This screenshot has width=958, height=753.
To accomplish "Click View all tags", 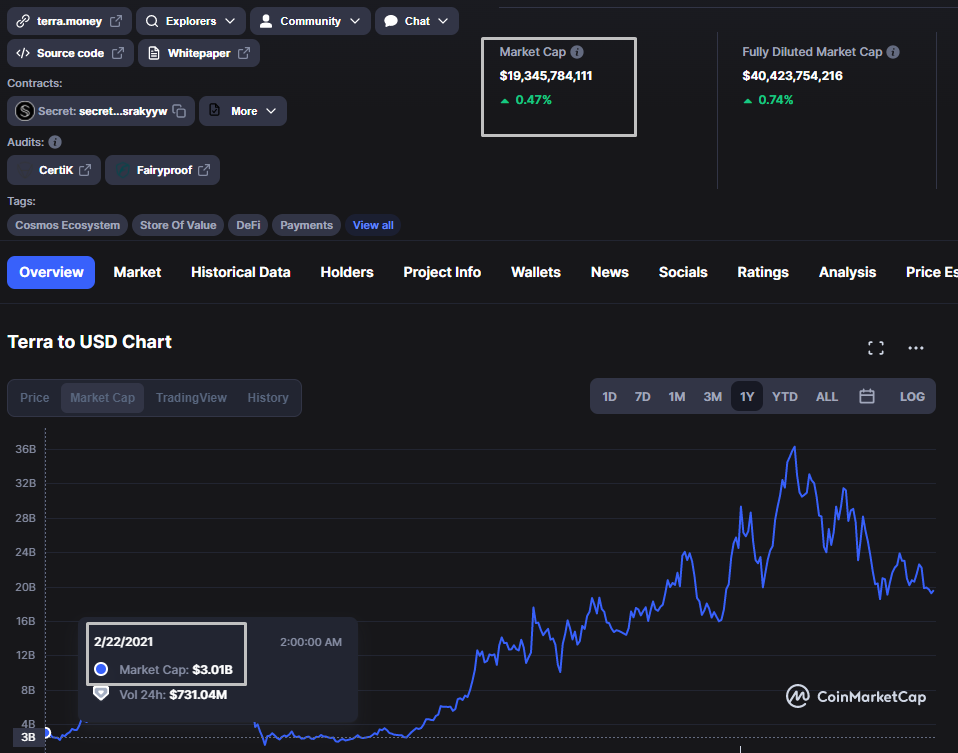I will tap(373, 225).
